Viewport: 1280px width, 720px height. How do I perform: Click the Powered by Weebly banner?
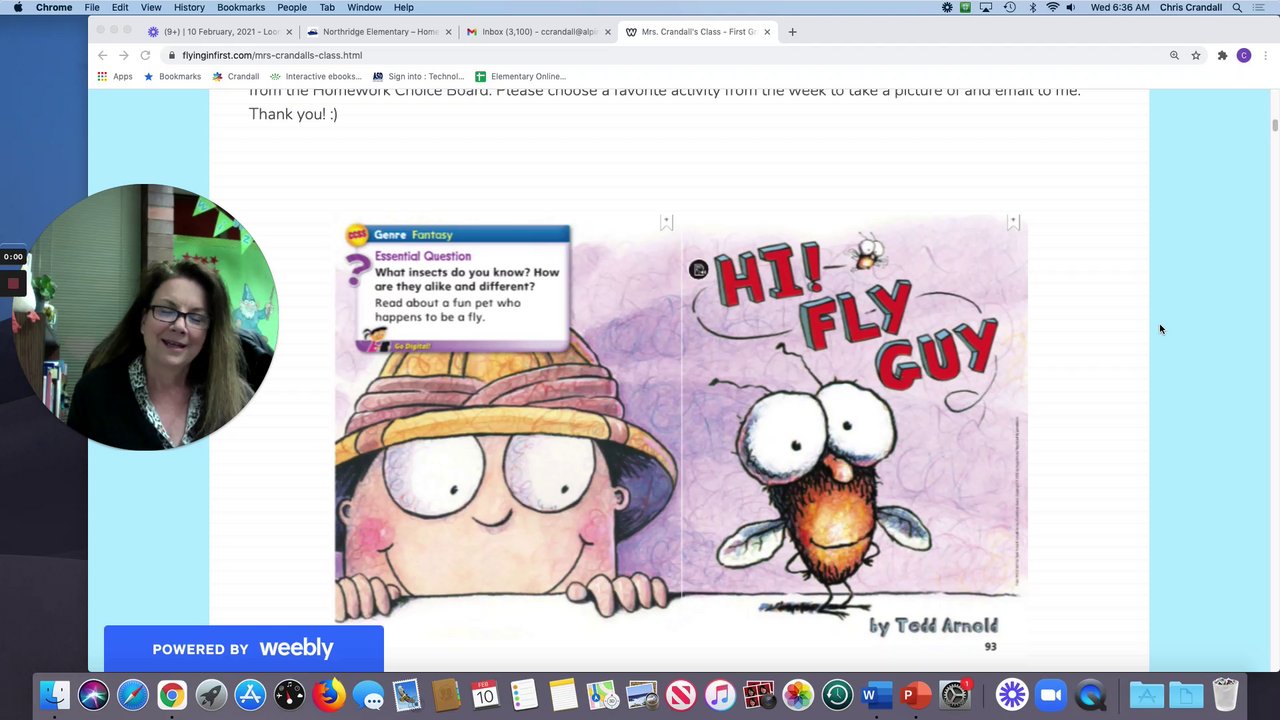[243, 649]
